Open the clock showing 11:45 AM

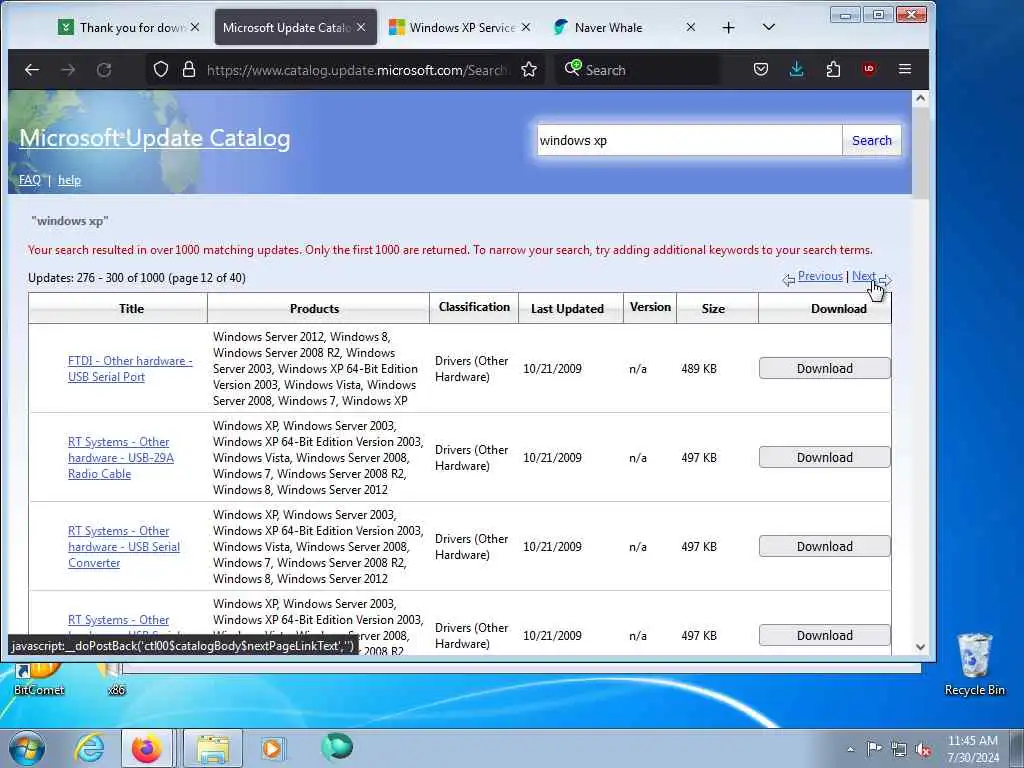click(973, 749)
